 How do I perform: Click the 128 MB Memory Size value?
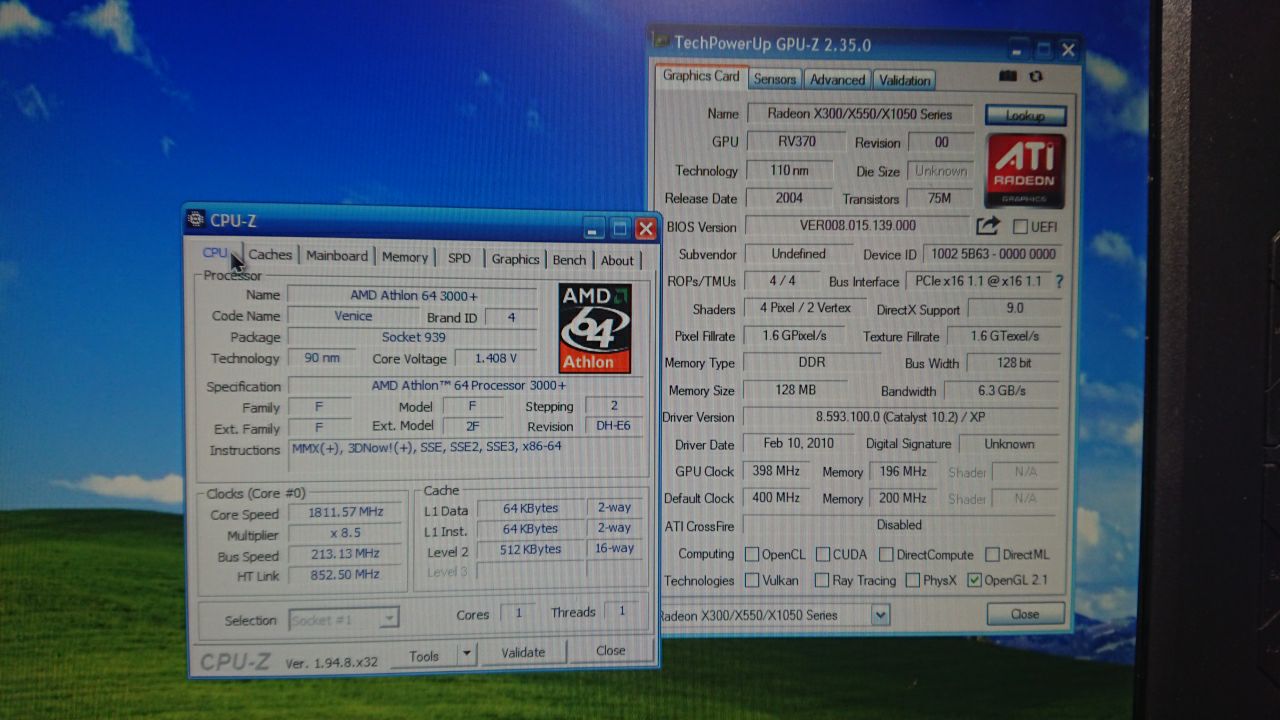[x=795, y=390]
